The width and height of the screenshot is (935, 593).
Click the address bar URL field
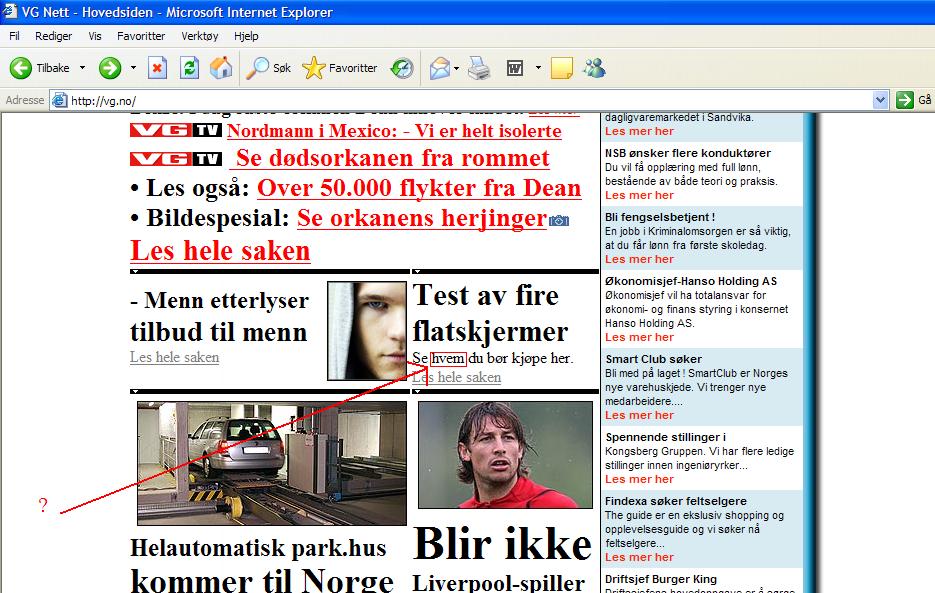click(x=471, y=100)
